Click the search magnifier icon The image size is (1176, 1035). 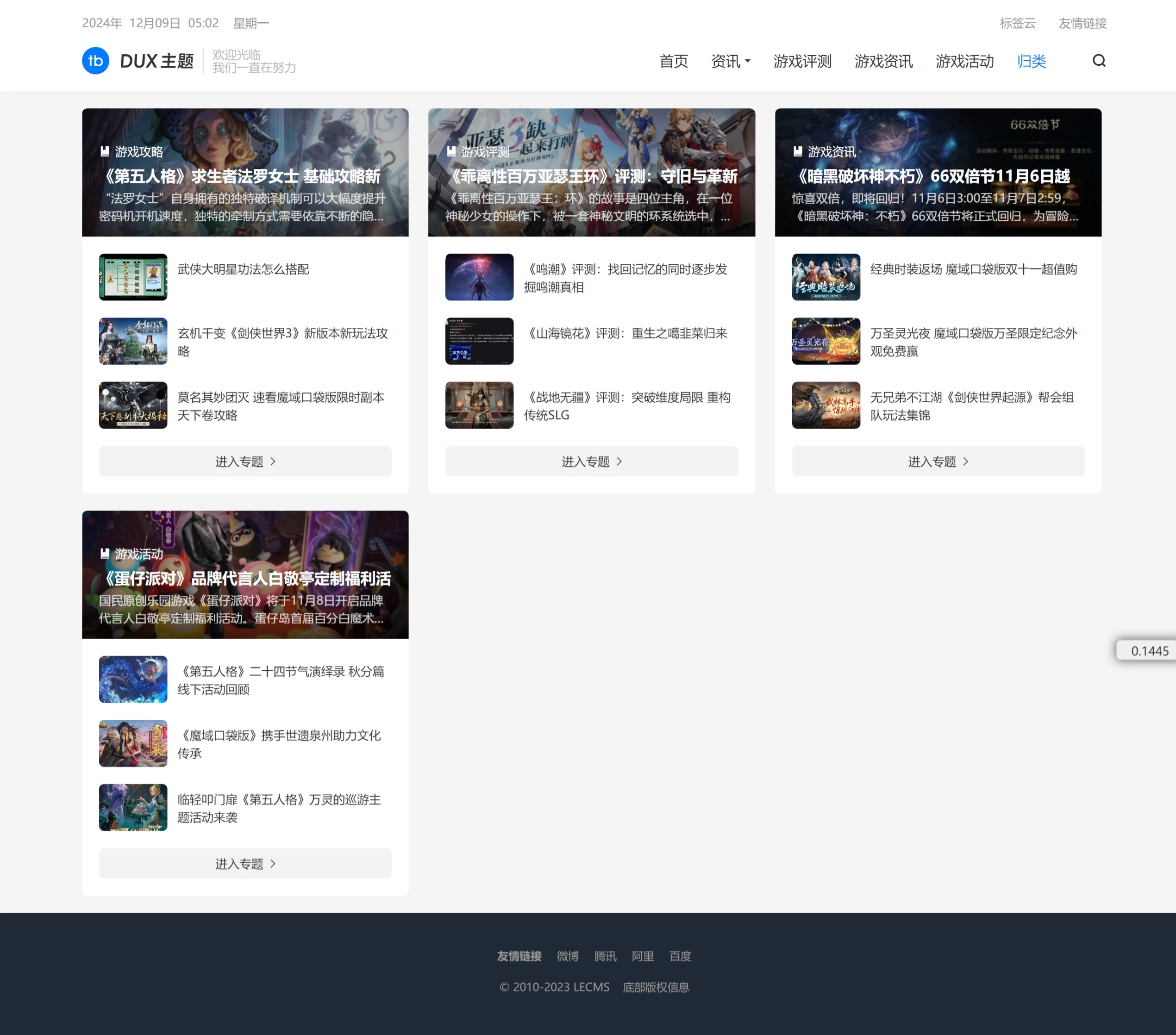coord(1098,61)
